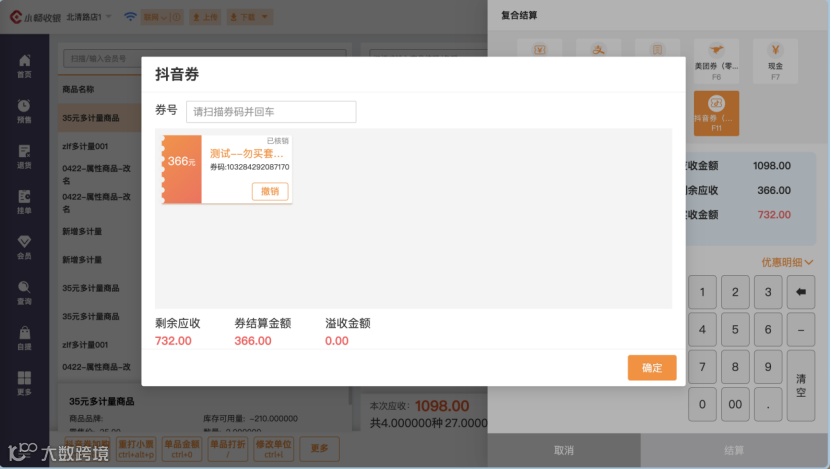The width and height of the screenshot is (831, 469).
Task: Click the 修改单位 button
Action: click(x=273, y=449)
